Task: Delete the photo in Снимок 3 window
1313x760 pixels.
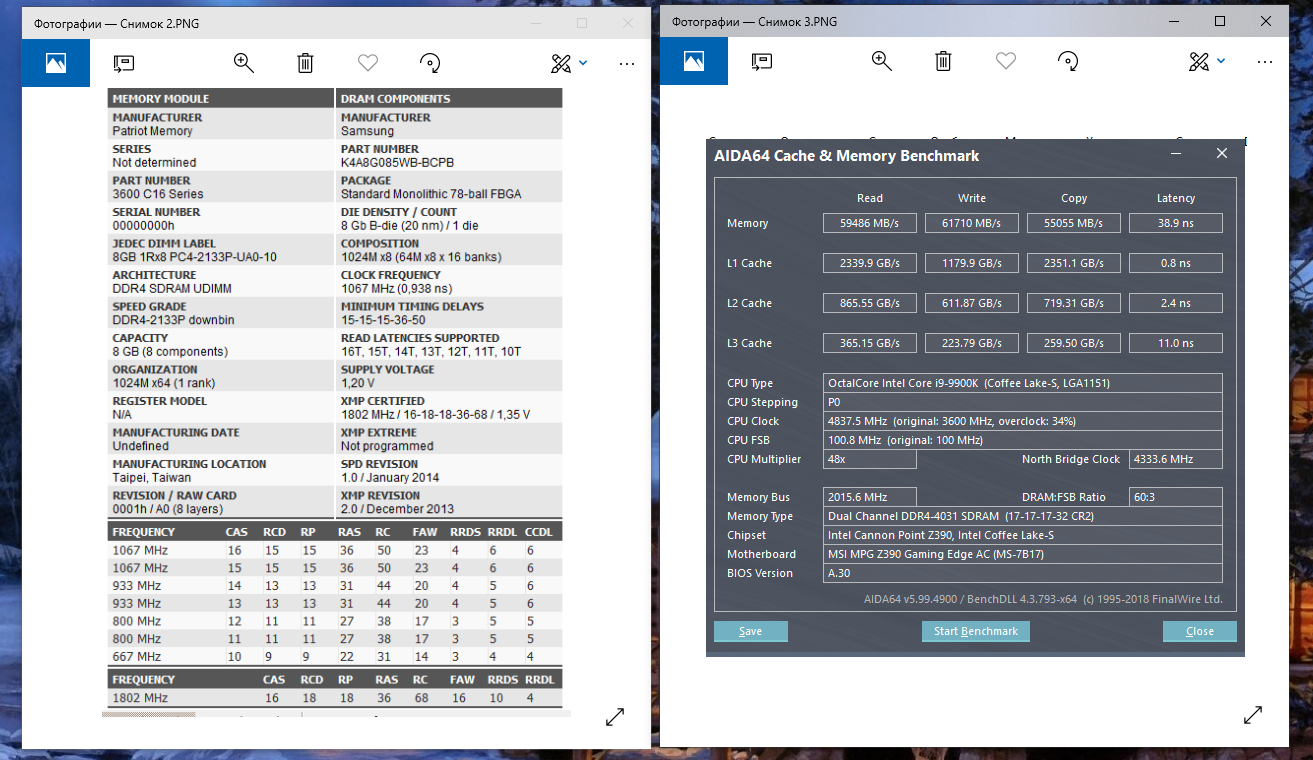Action: 943,61
